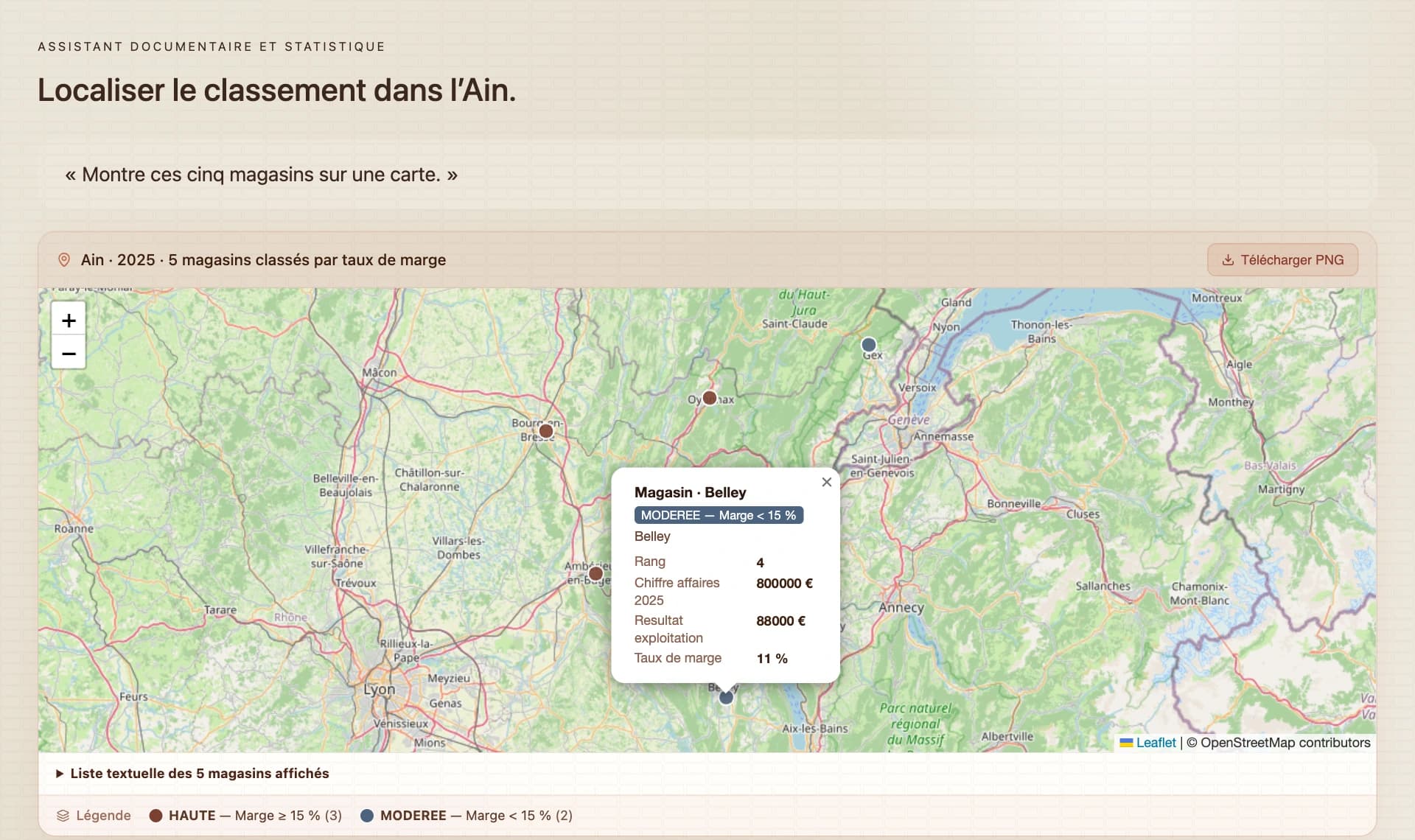1415x840 pixels.
Task: Click the Aix-les-Bains map label
Action: point(814,728)
